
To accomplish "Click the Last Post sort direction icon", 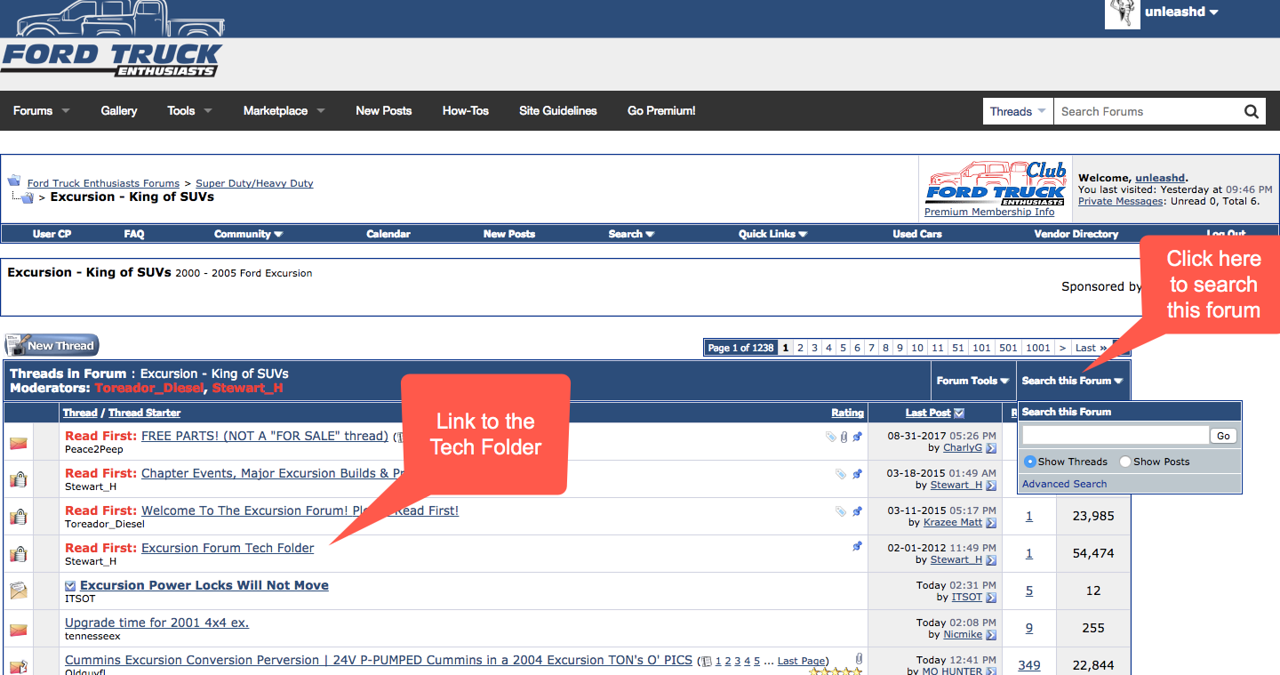I will pyautogui.click(x=960, y=413).
